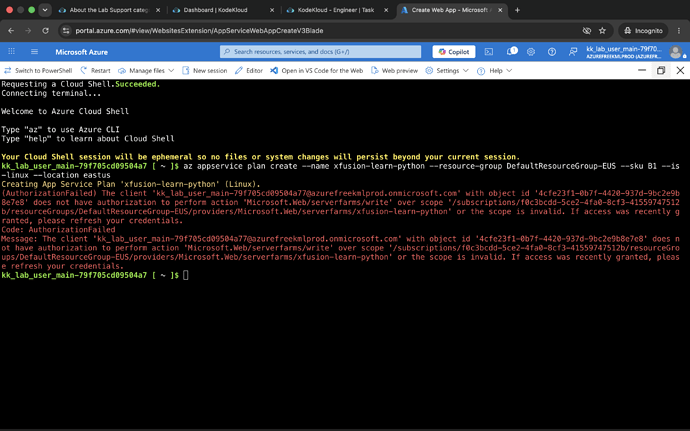Image resolution: width=690 pixels, height=431 pixels.
Task: Go forward in browser history
Action: 28,30
